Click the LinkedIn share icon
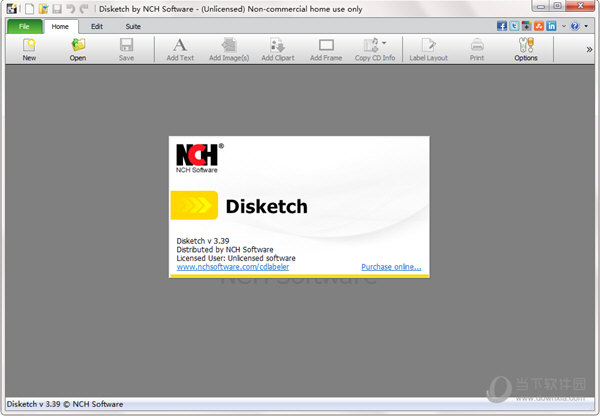This screenshot has height=416, width=600. (551, 26)
